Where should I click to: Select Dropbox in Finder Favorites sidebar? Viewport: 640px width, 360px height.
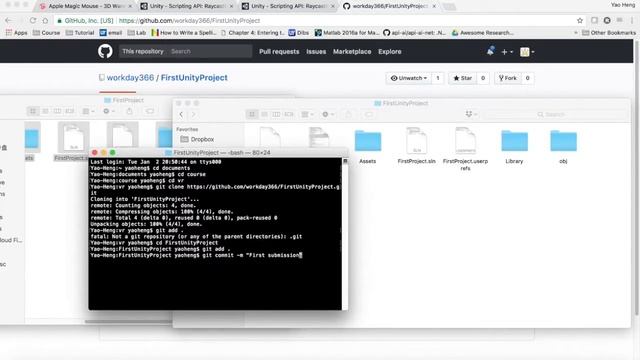(x=197, y=139)
